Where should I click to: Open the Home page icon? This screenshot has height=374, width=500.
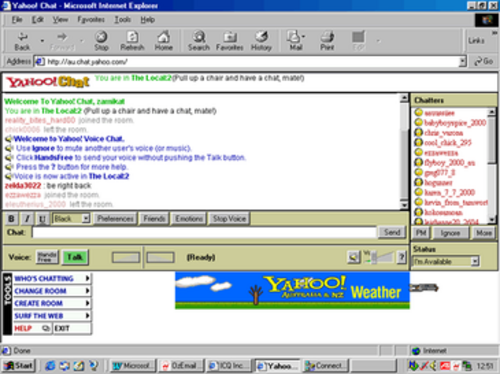[x=163, y=41]
